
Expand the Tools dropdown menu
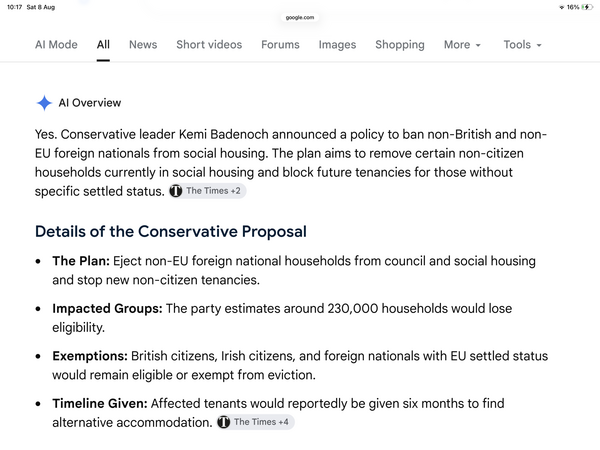click(523, 45)
